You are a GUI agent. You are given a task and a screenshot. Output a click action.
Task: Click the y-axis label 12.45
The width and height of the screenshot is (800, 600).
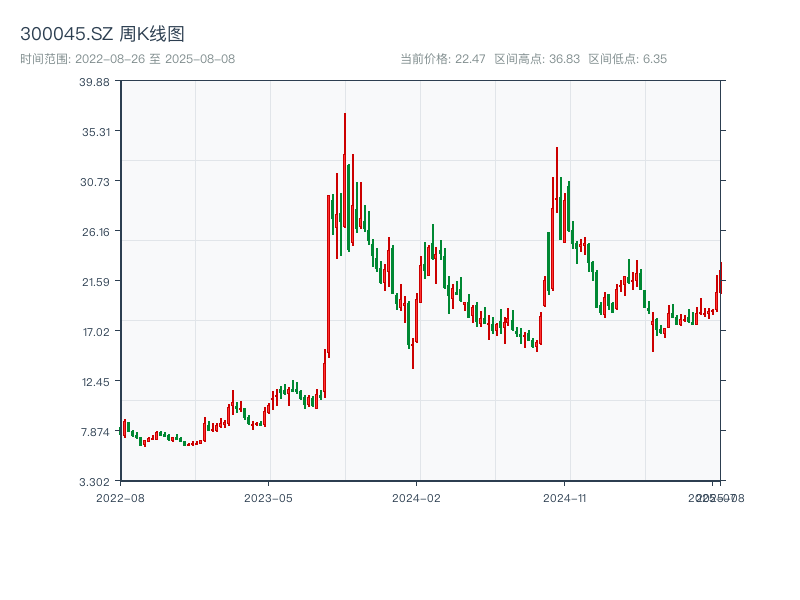pos(96,382)
